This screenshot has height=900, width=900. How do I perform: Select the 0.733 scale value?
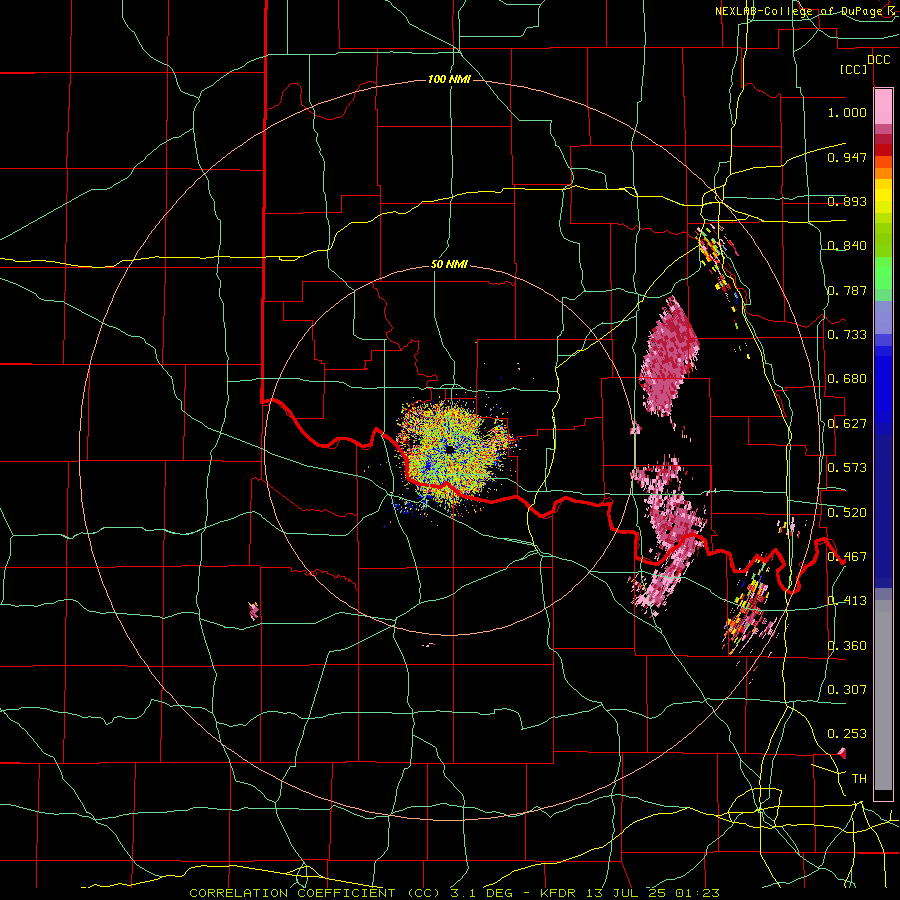[847, 335]
